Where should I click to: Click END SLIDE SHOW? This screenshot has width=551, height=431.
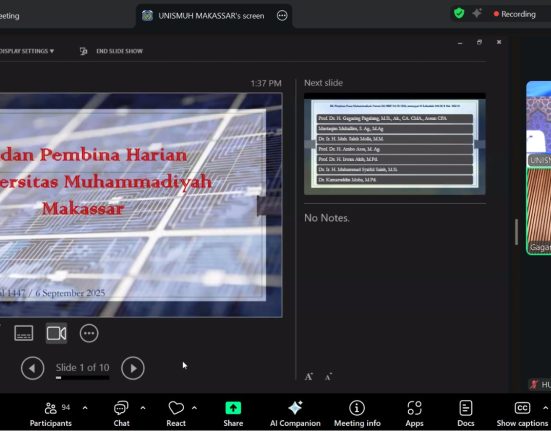coord(119,51)
